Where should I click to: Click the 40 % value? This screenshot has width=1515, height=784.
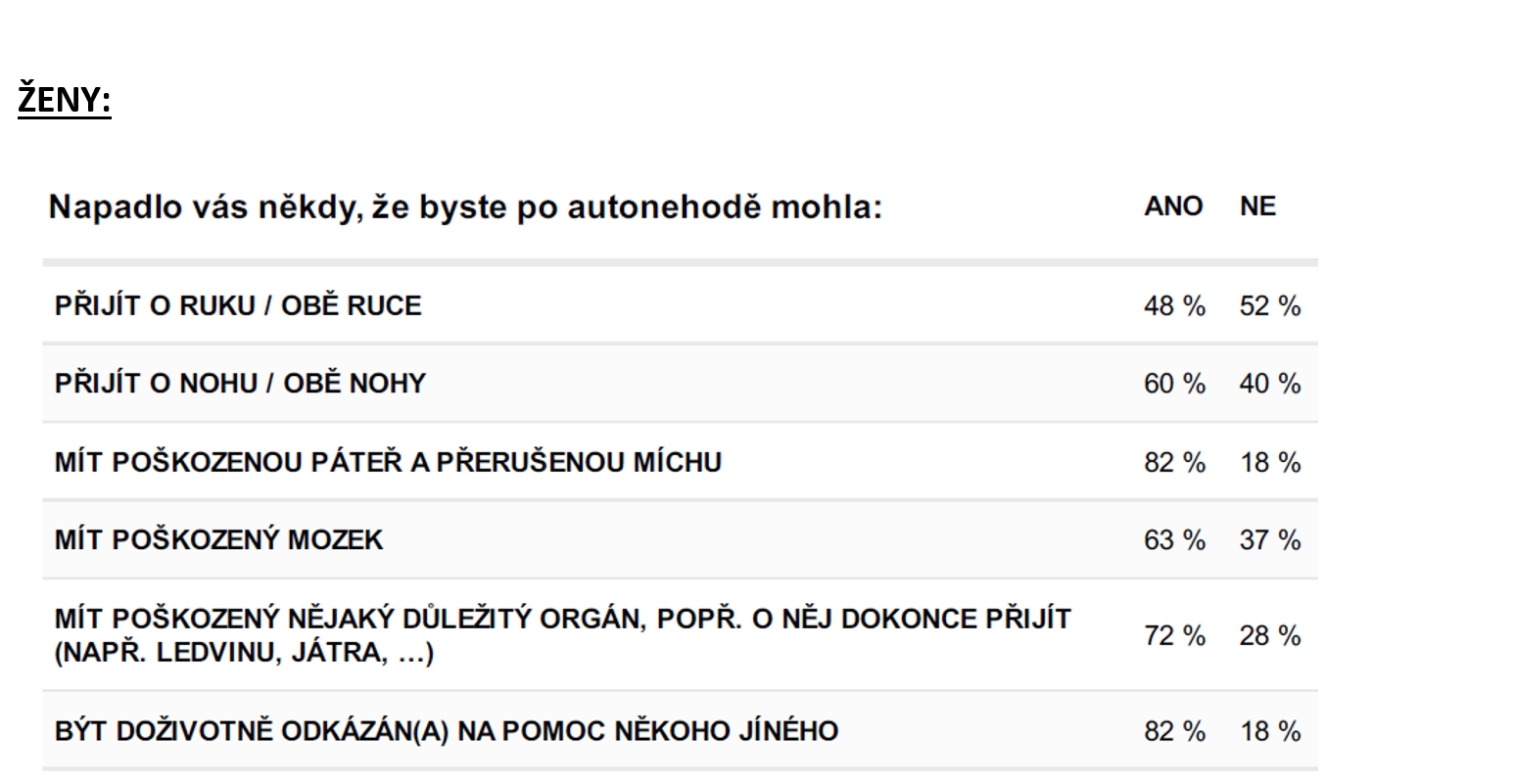[1270, 384]
